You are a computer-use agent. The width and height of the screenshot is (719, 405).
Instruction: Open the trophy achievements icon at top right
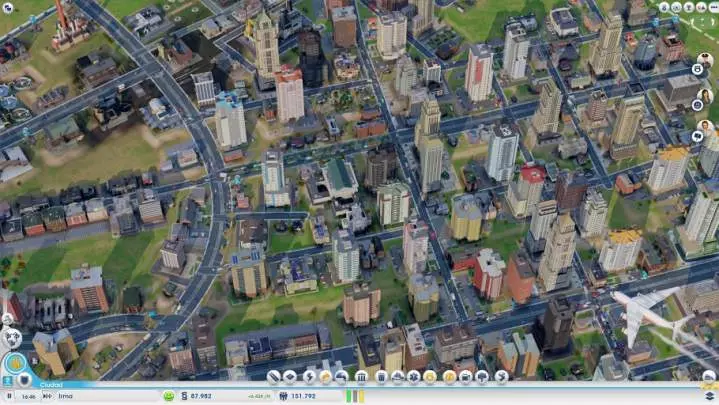(689, 7)
